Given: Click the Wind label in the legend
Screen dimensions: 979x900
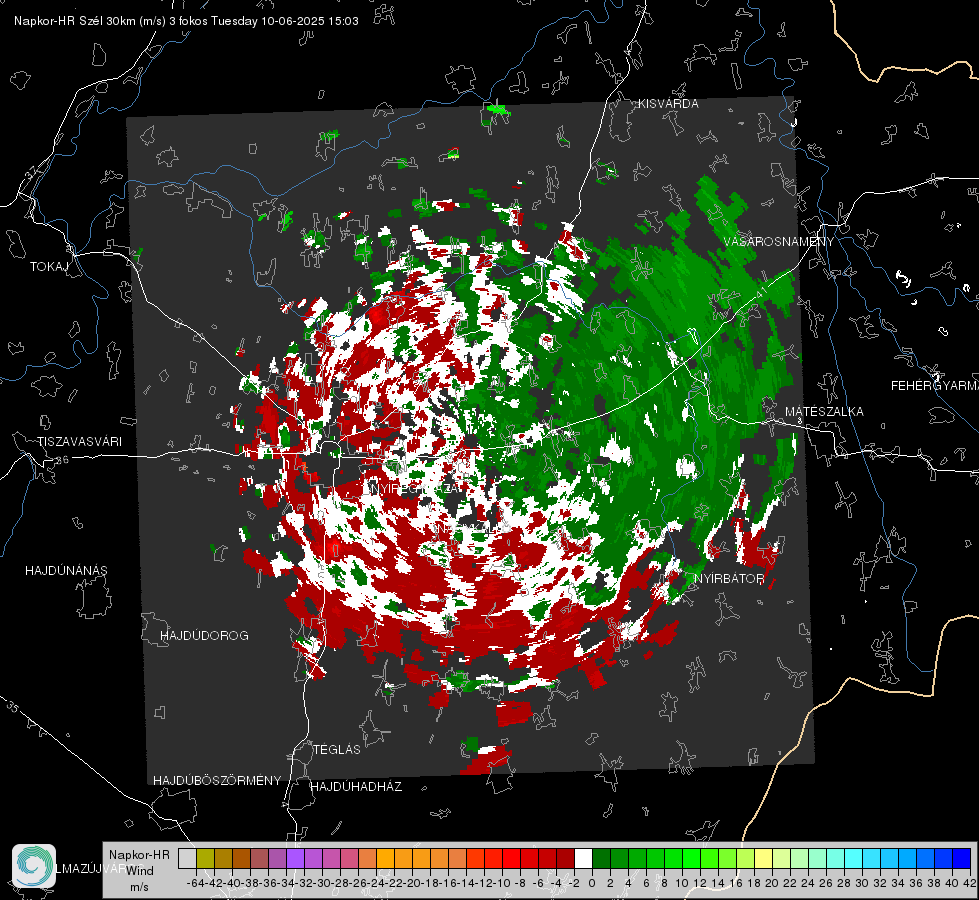Looking at the screenshot, I should pos(139,871).
